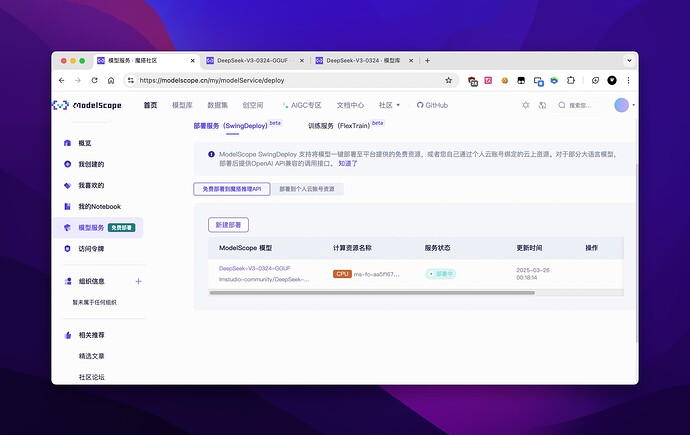This screenshot has height=435, width=690.
Task: Open a new browser tab with plus
Action: 427,61
